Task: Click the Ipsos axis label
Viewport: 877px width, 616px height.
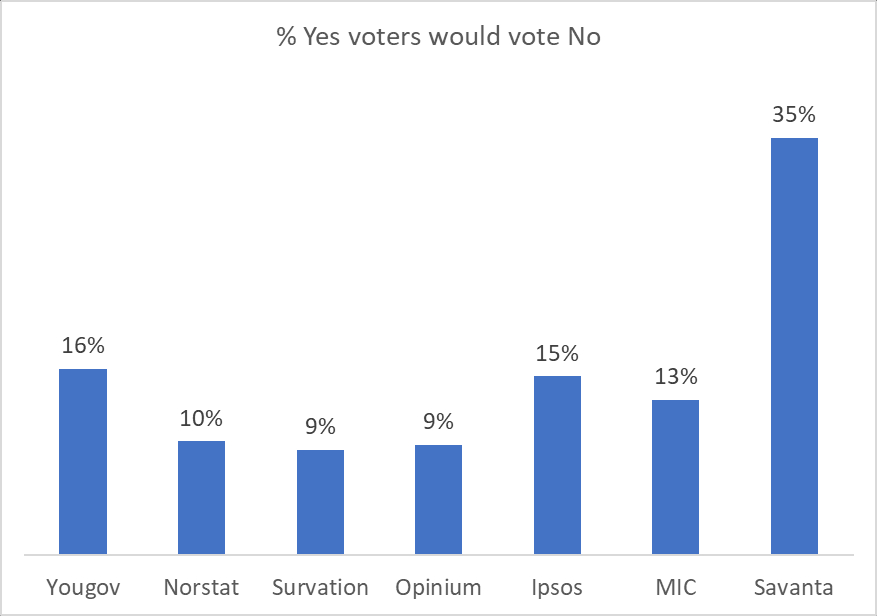Action: pos(557,587)
